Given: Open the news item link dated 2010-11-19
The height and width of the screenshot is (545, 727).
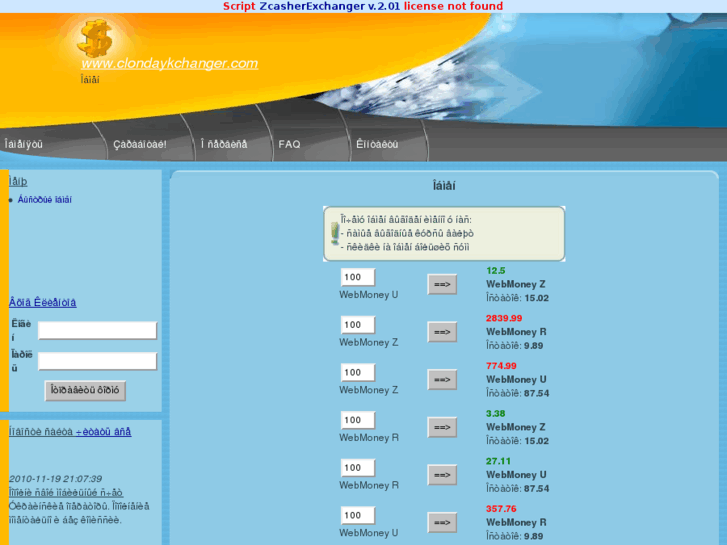Looking at the screenshot, I should pos(66,493).
